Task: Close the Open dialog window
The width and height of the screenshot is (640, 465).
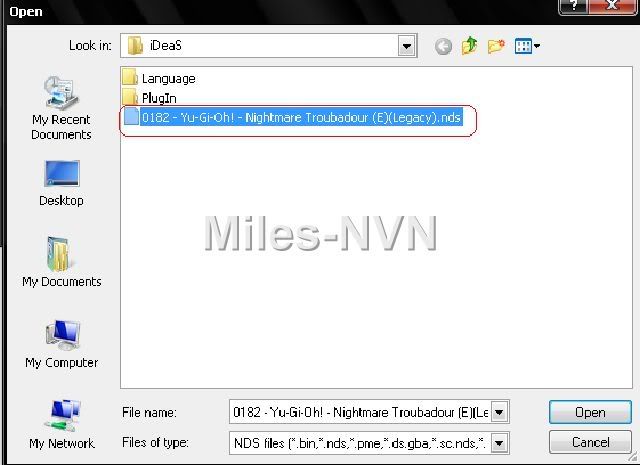Action: [612, 6]
